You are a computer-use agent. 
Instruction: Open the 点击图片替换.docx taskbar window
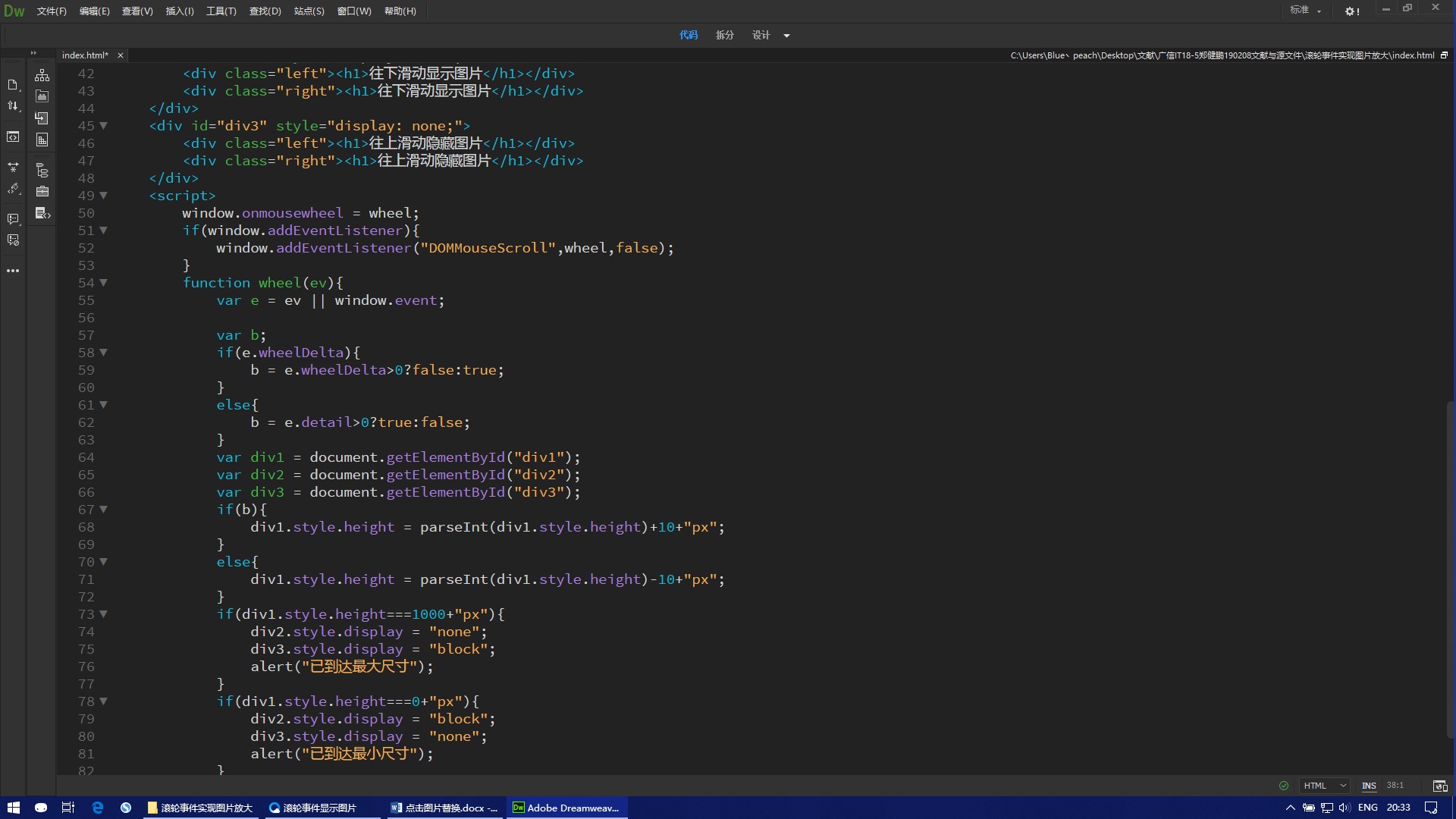(x=444, y=808)
